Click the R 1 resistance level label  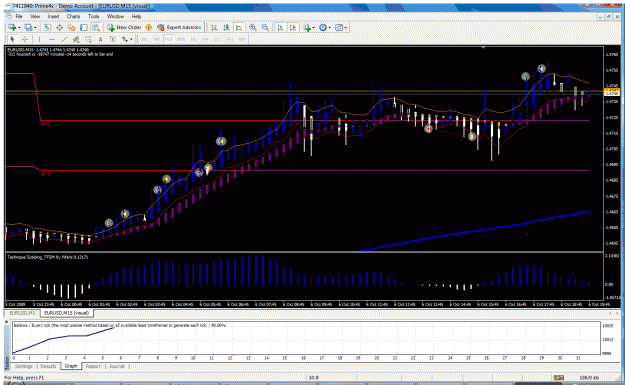coord(45,174)
